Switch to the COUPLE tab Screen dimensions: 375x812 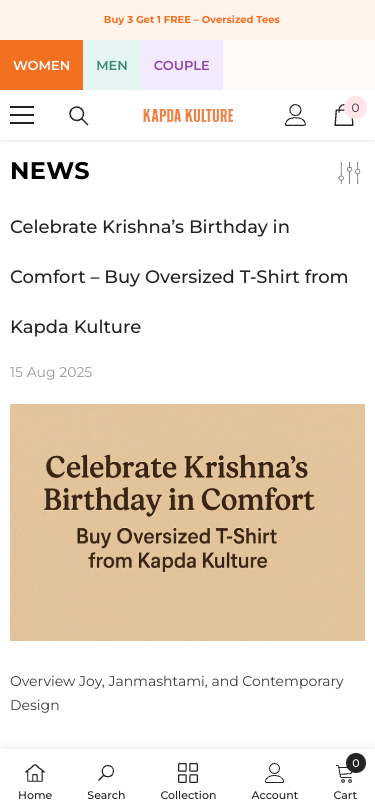[182, 65]
